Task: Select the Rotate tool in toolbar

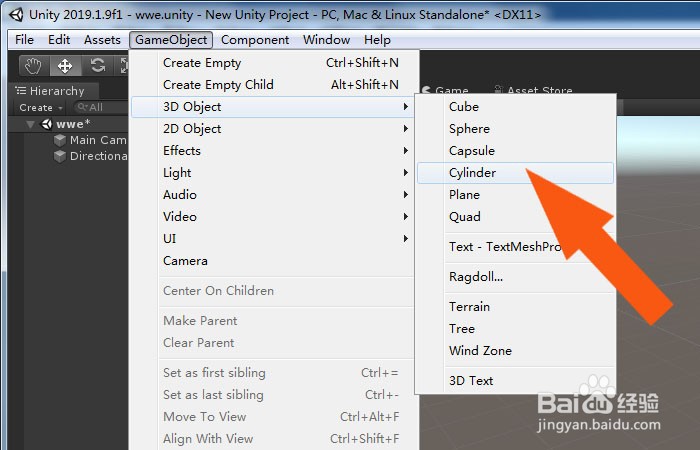Action: tap(97, 66)
